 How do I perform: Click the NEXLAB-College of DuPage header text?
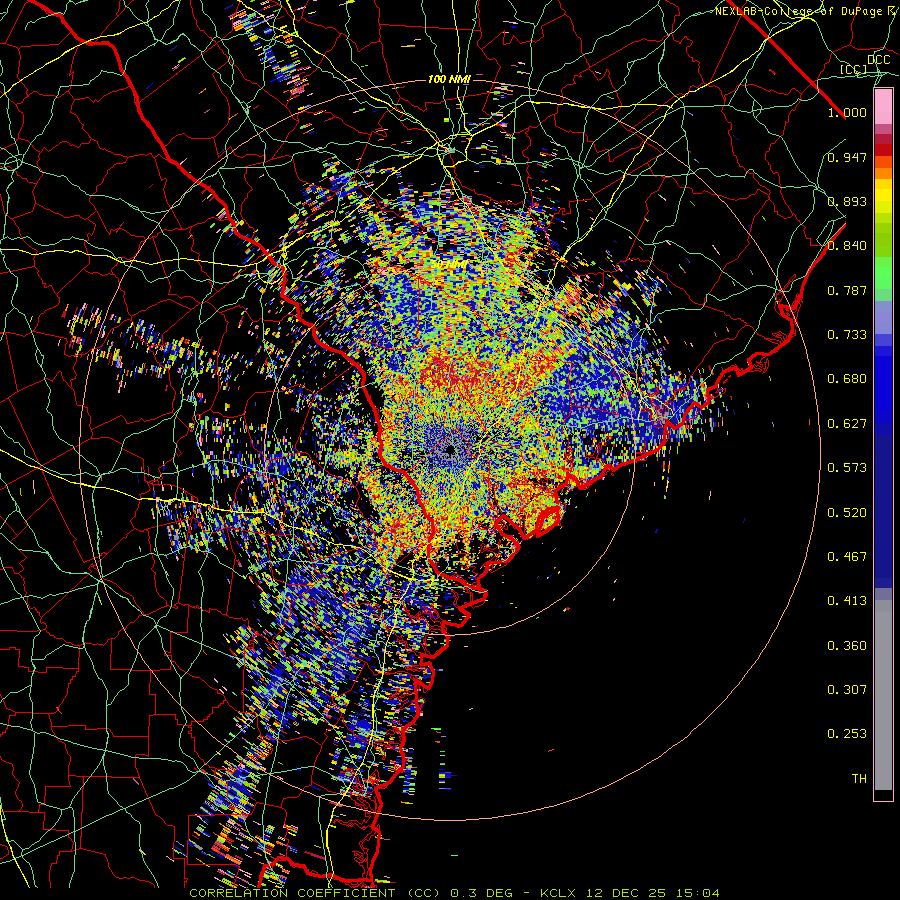coord(807,11)
